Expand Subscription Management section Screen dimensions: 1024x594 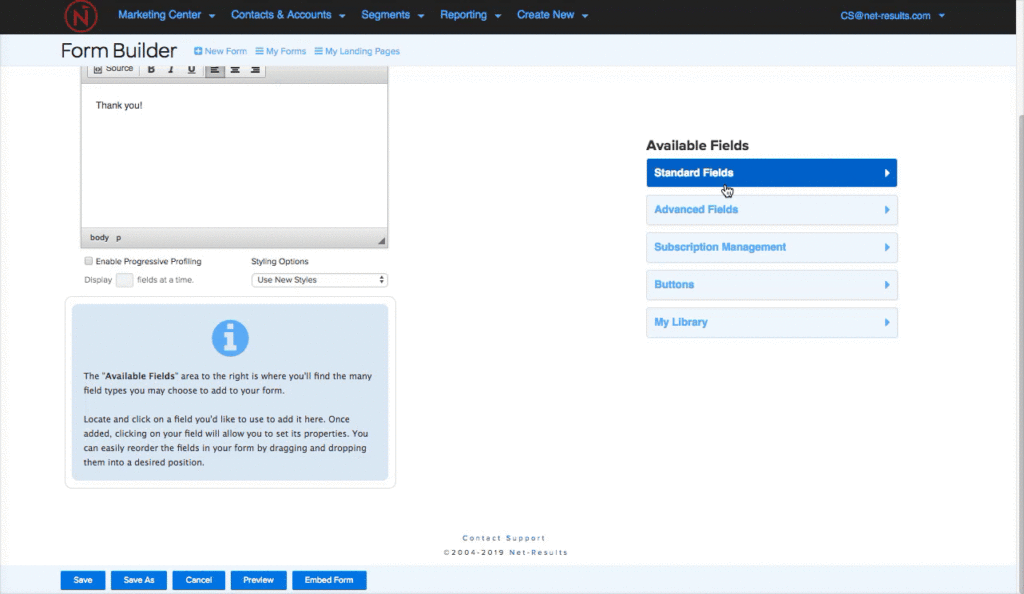point(771,247)
